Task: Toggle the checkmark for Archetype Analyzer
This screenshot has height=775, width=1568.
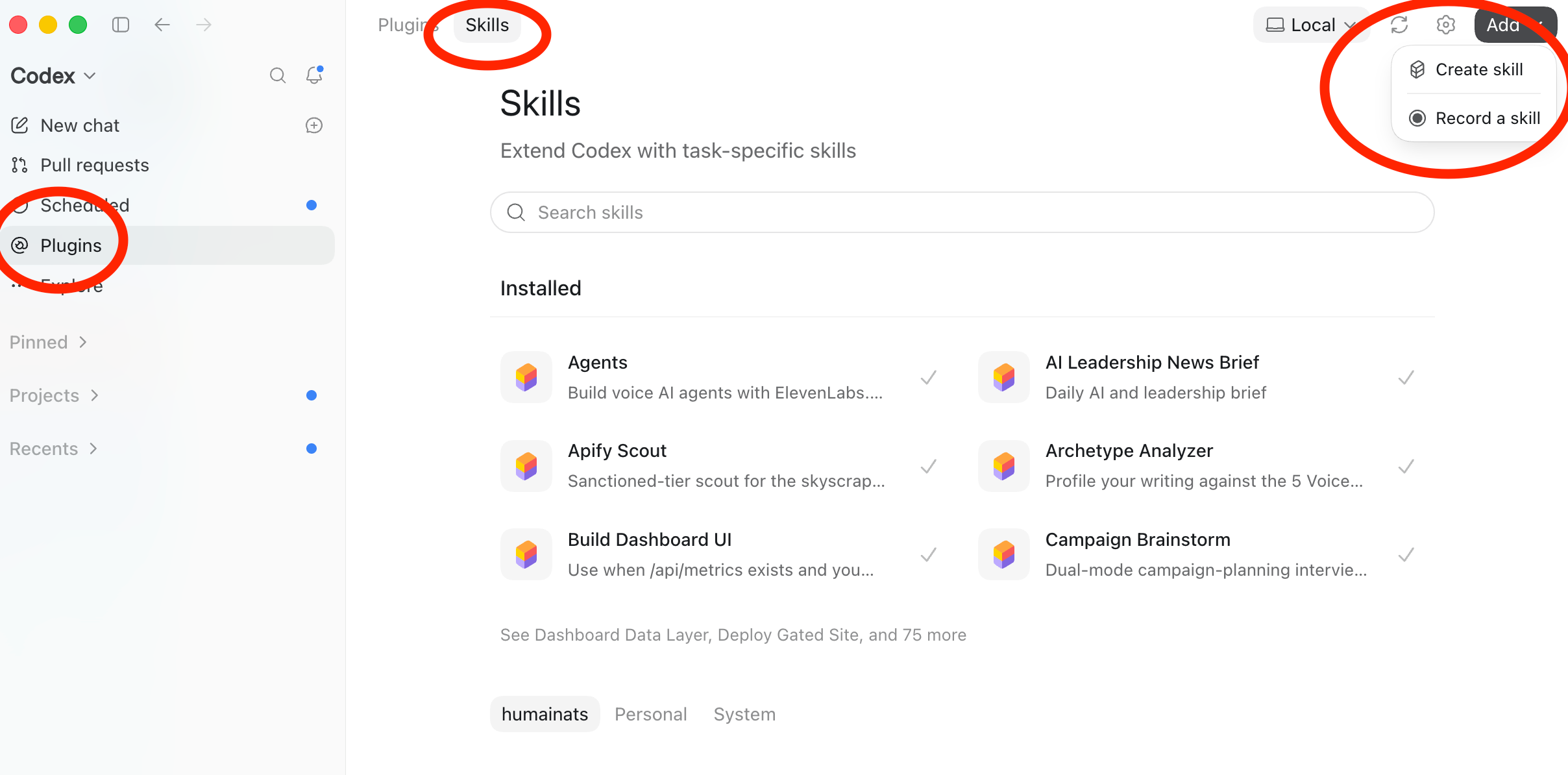Action: (x=1406, y=466)
